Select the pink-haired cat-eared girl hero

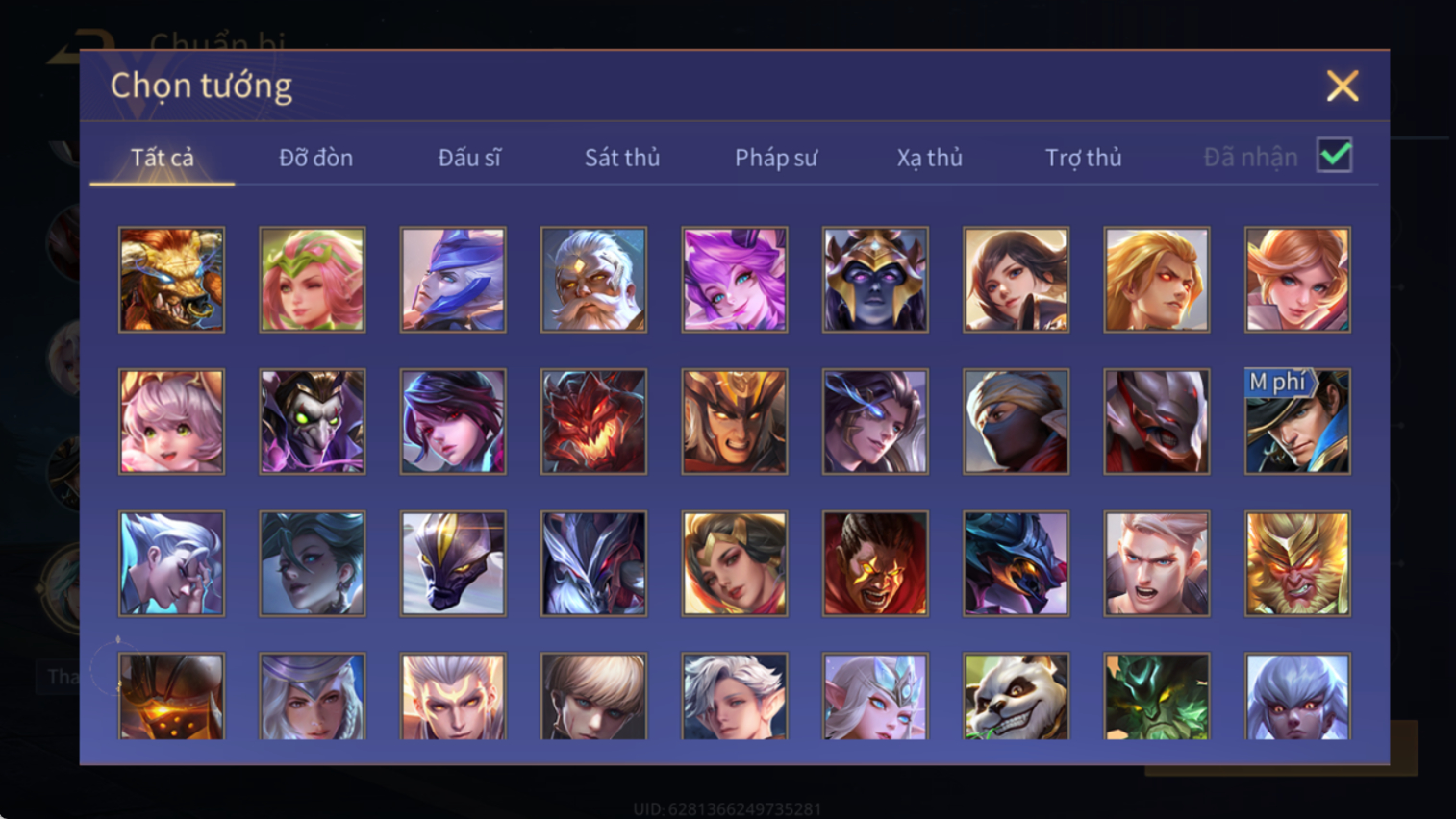point(171,421)
